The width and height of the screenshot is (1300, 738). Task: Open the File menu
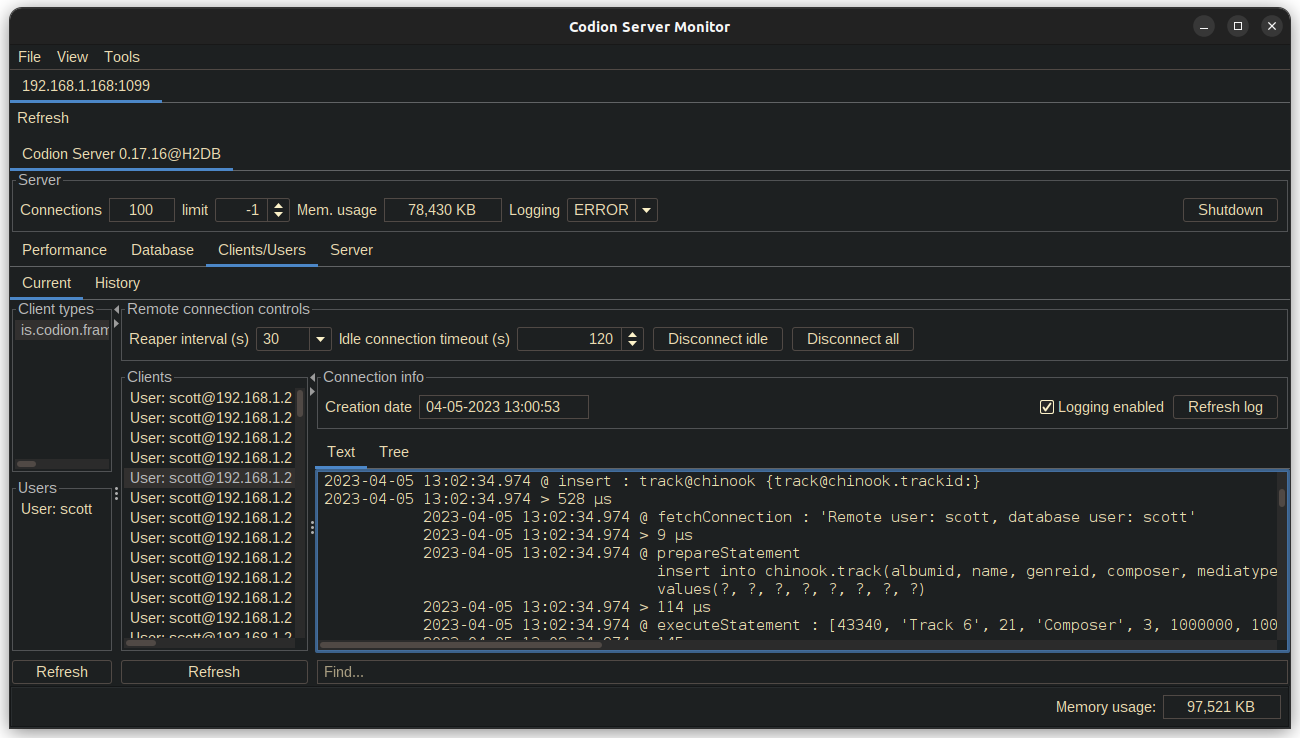pos(29,57)
